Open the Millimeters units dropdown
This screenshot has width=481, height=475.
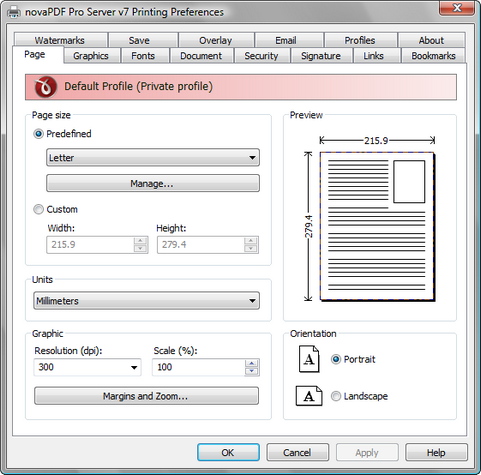[x=146, y=301]
